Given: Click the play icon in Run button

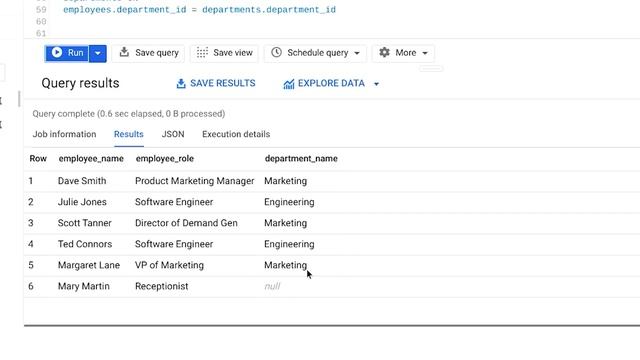Looking at the screenshot, I should pos(57,52).
